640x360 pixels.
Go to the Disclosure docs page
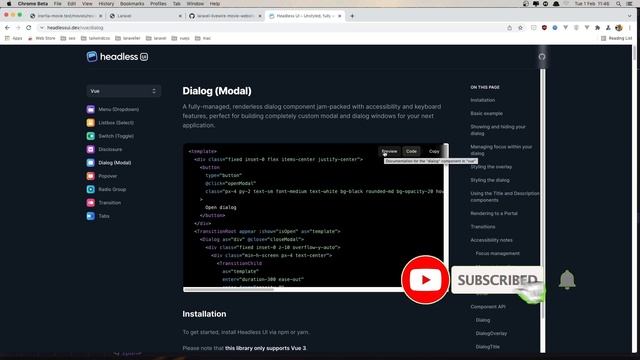click(110, 149)
